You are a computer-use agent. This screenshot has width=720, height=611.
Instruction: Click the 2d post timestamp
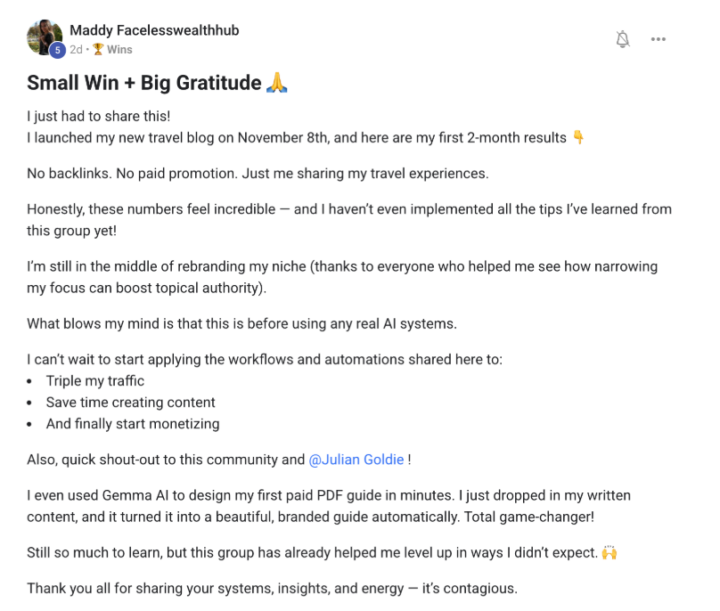(77, 49)
